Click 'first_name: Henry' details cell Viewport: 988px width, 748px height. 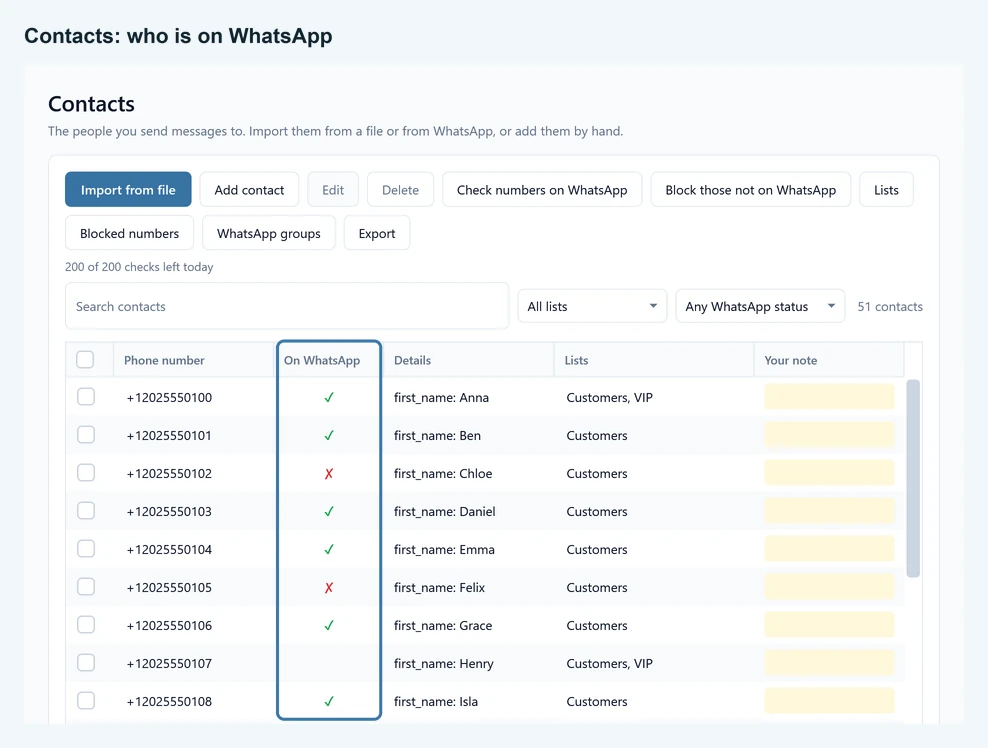tap(444, 664)
